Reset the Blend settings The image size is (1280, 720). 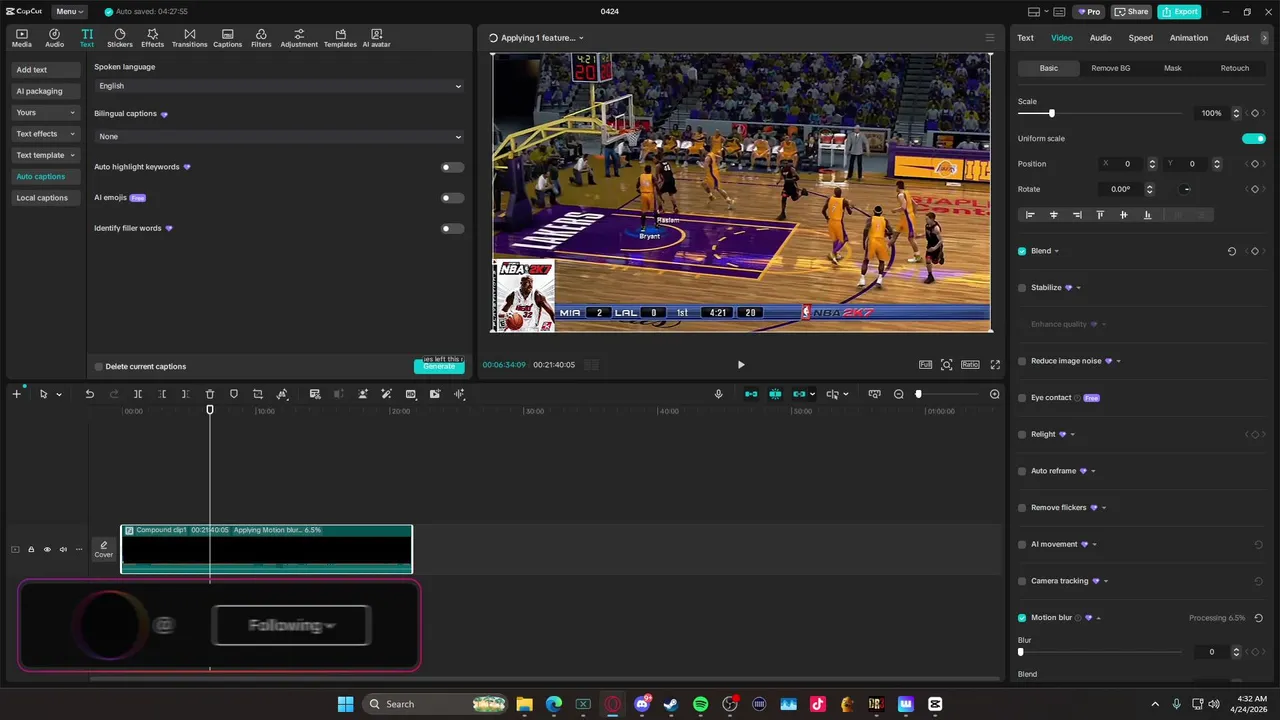tap(1231, 251)
